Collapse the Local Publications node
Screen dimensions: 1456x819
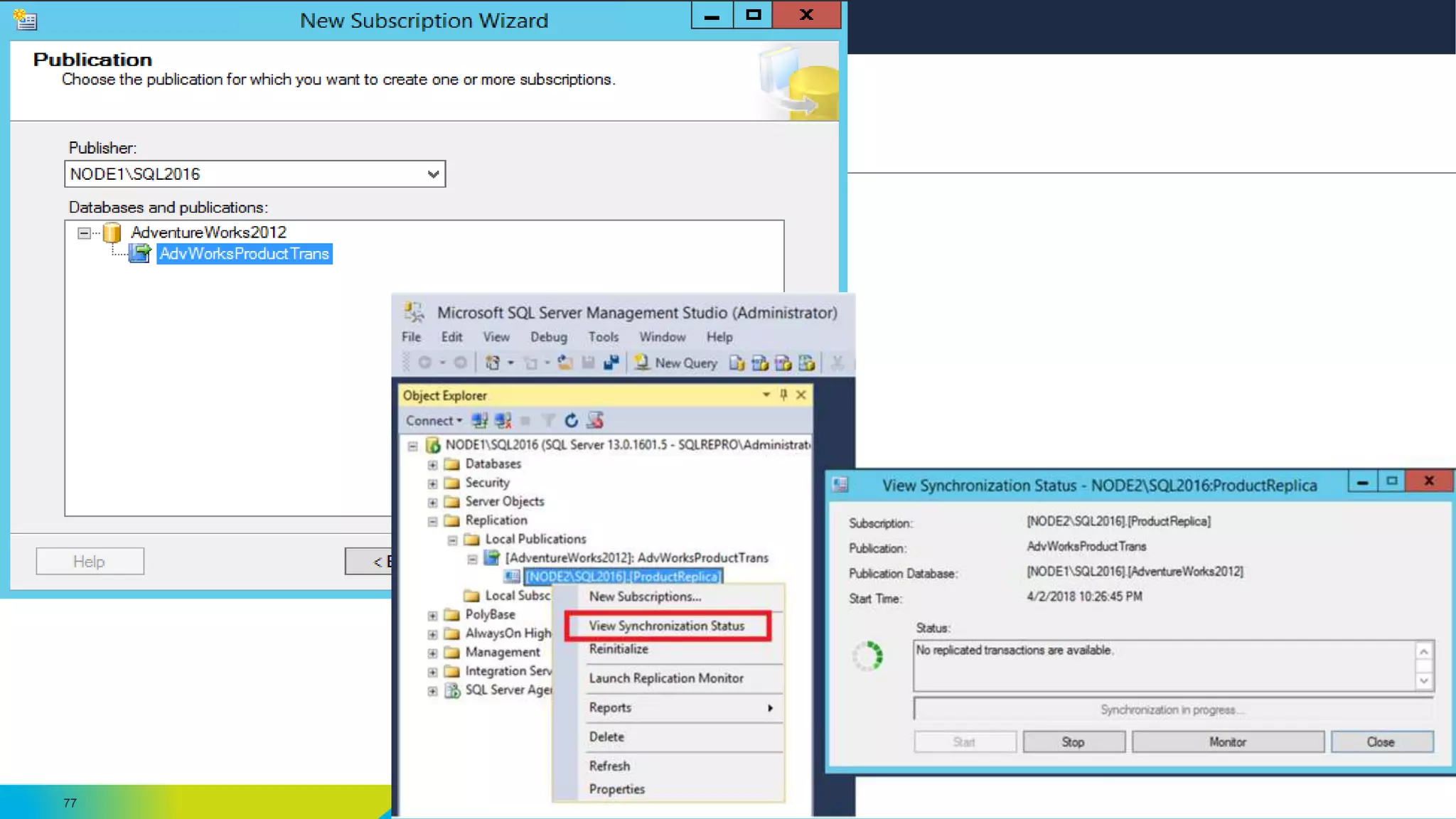[x=452, y=540]
